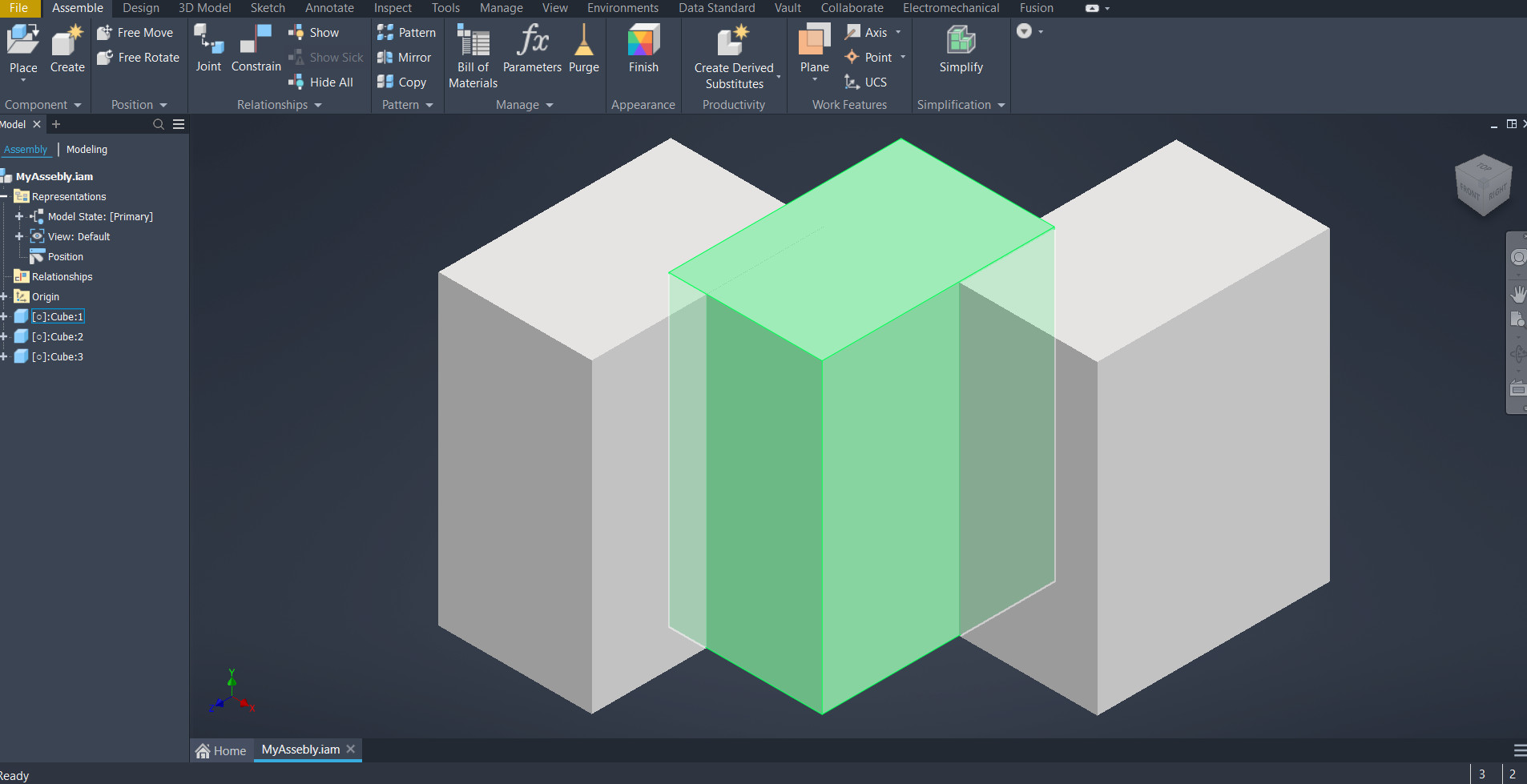
Task: Click the Show Sick relationships button
Action: (326, 58)
